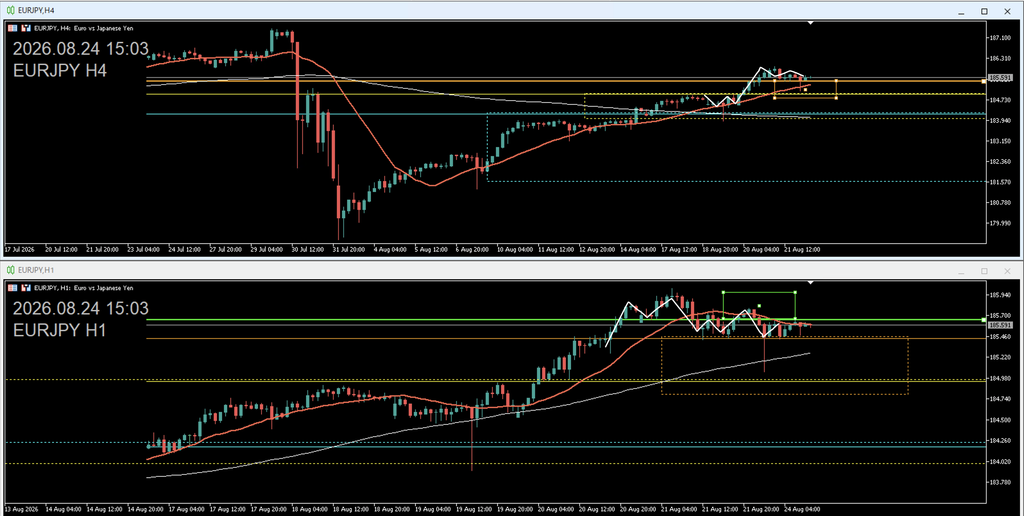The image size is (1024, 516).
Task: Click the EURJPY,H4 window title chart icon
Action: (x=11, y=11)
